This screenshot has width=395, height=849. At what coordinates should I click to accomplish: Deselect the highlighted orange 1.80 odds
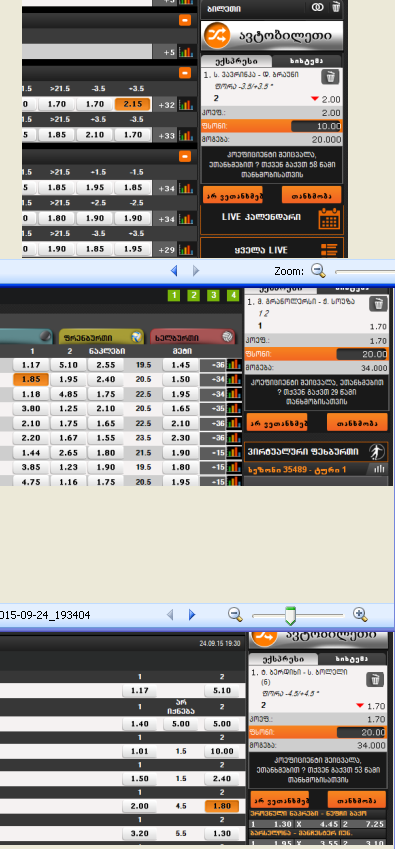[x=222, y=806]
